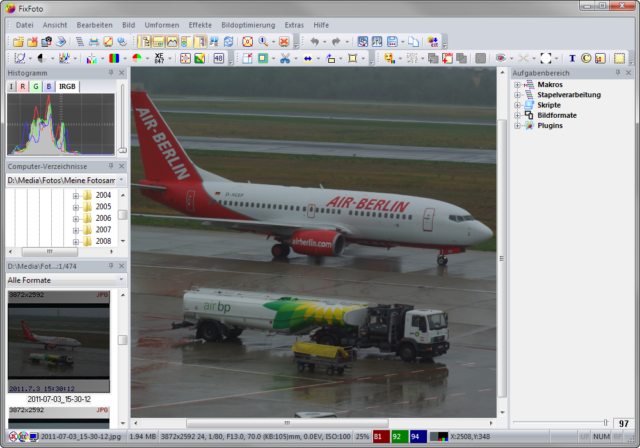Screen dimensions: 640x448
Task: Click the blue horizontal flip arrows icon
Action: coord(307,58)
